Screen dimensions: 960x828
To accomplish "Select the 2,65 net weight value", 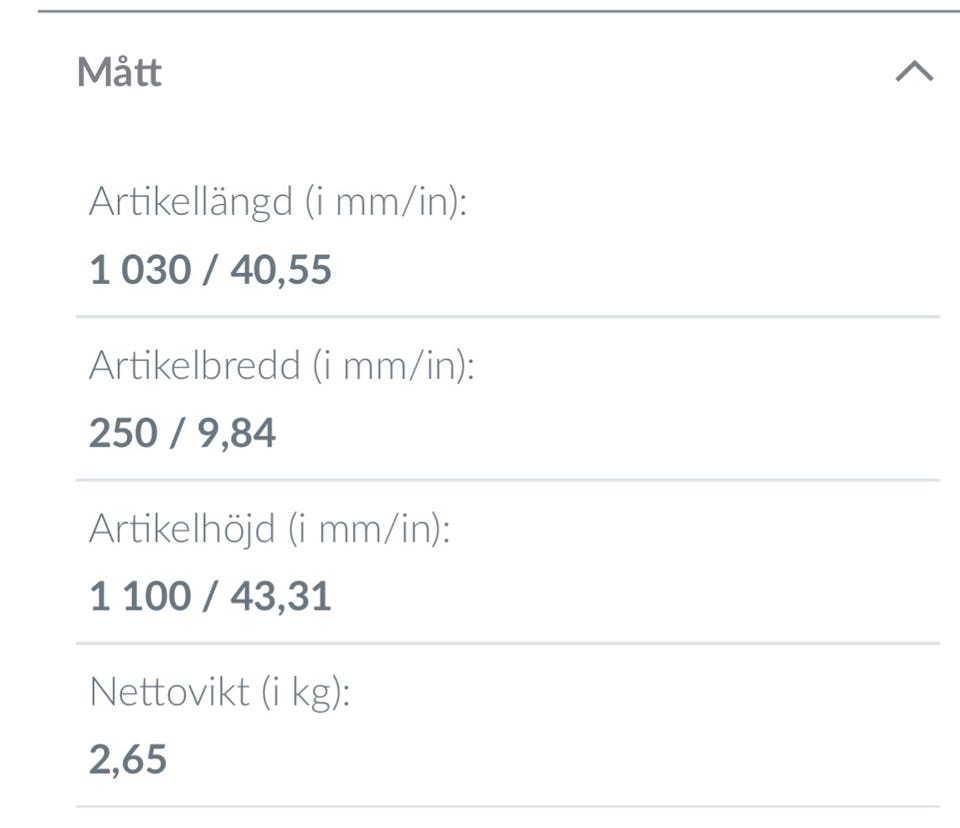I will [128, 759].
